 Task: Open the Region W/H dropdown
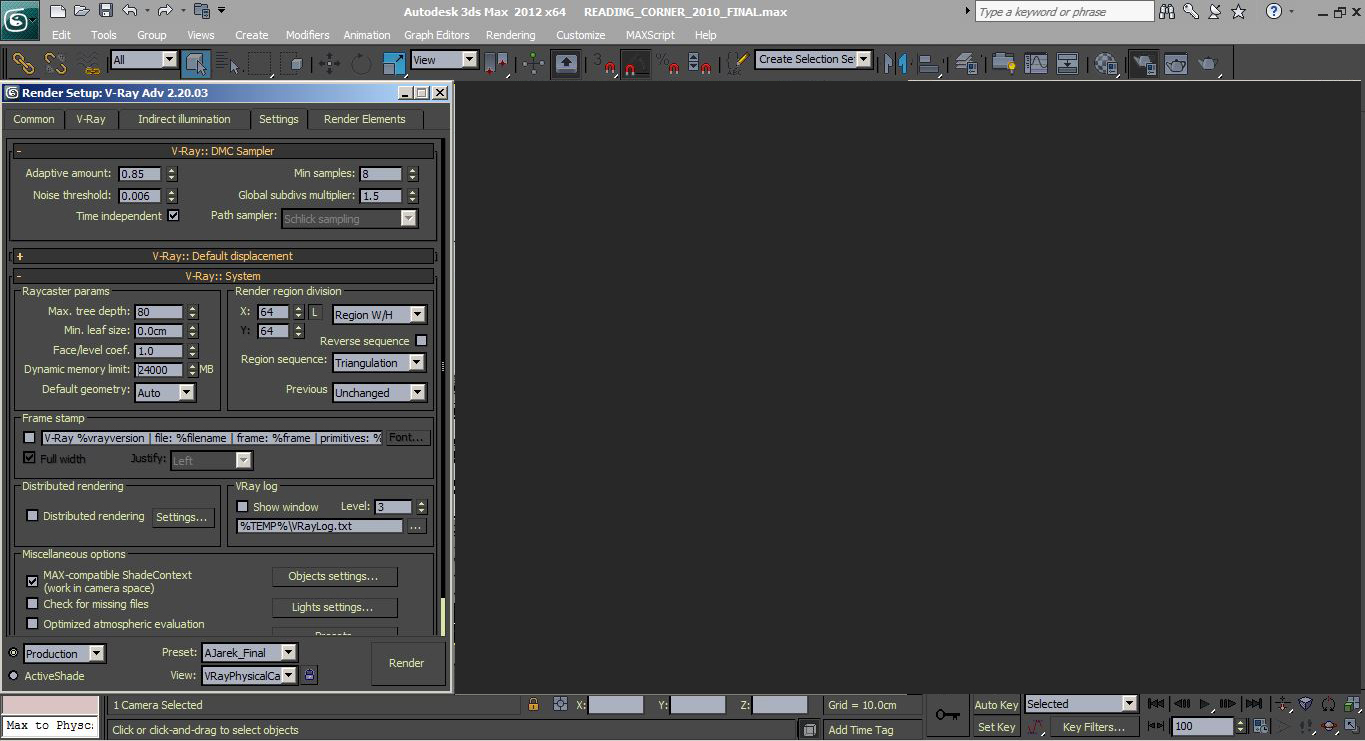[x=379, y=315]
